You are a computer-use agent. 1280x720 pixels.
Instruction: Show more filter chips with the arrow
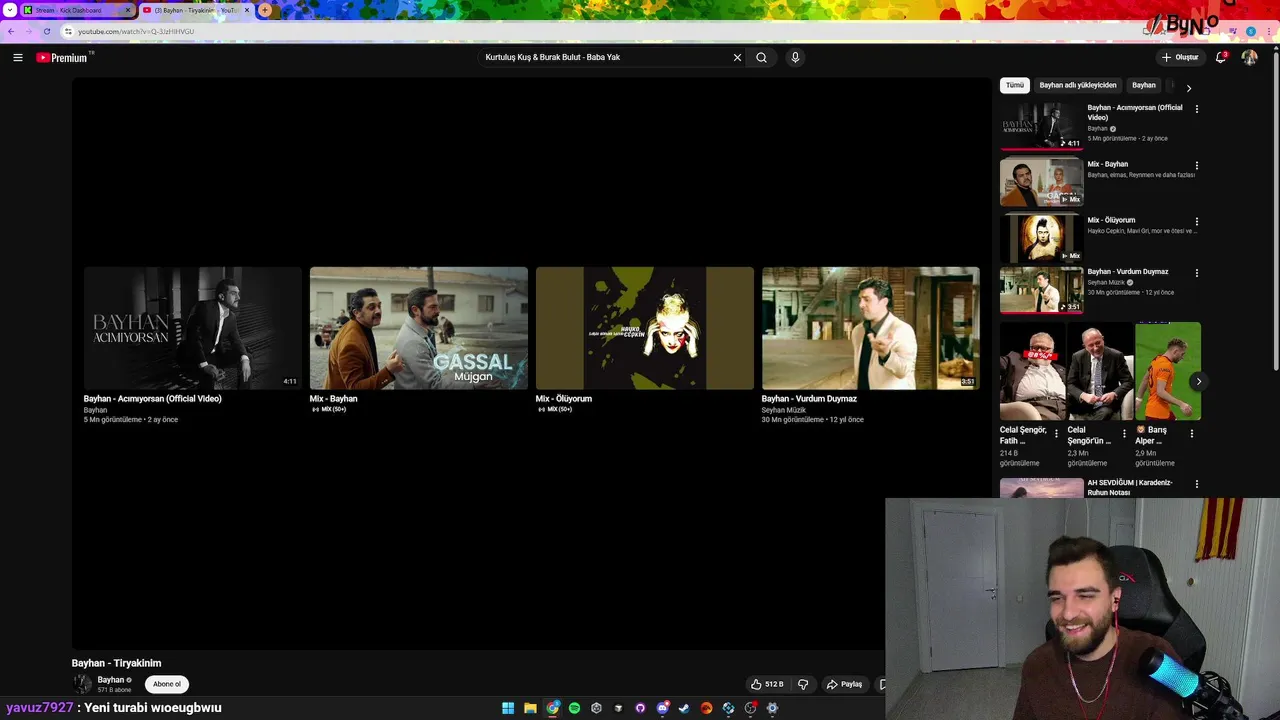point(1188,88)
